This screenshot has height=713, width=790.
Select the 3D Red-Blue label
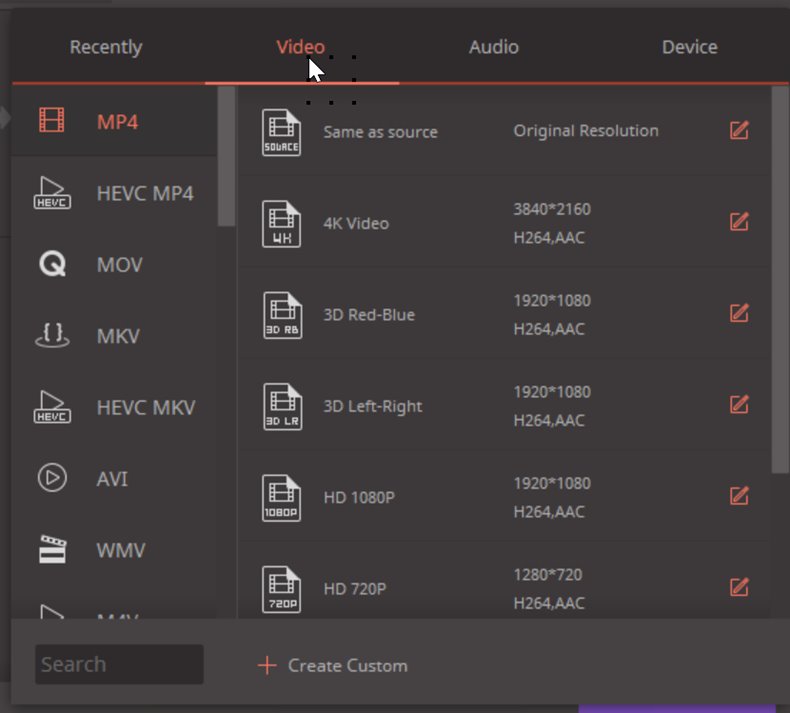point(369,315)
